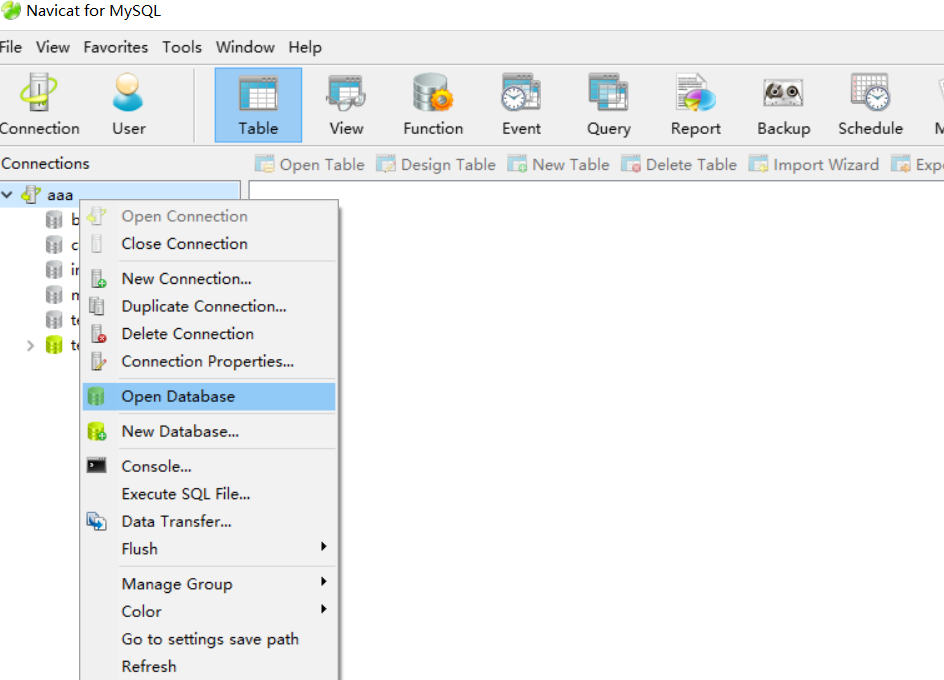Expand the Manage Group submenu arrow
The image size is (944, 680).
pos(324,581)
